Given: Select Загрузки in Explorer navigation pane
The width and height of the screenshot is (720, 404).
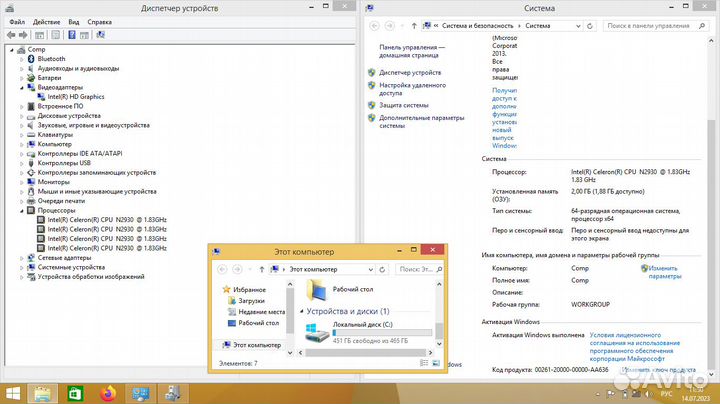Looking at the screenshot, I should pyautogui.click(x=251, y=301).
